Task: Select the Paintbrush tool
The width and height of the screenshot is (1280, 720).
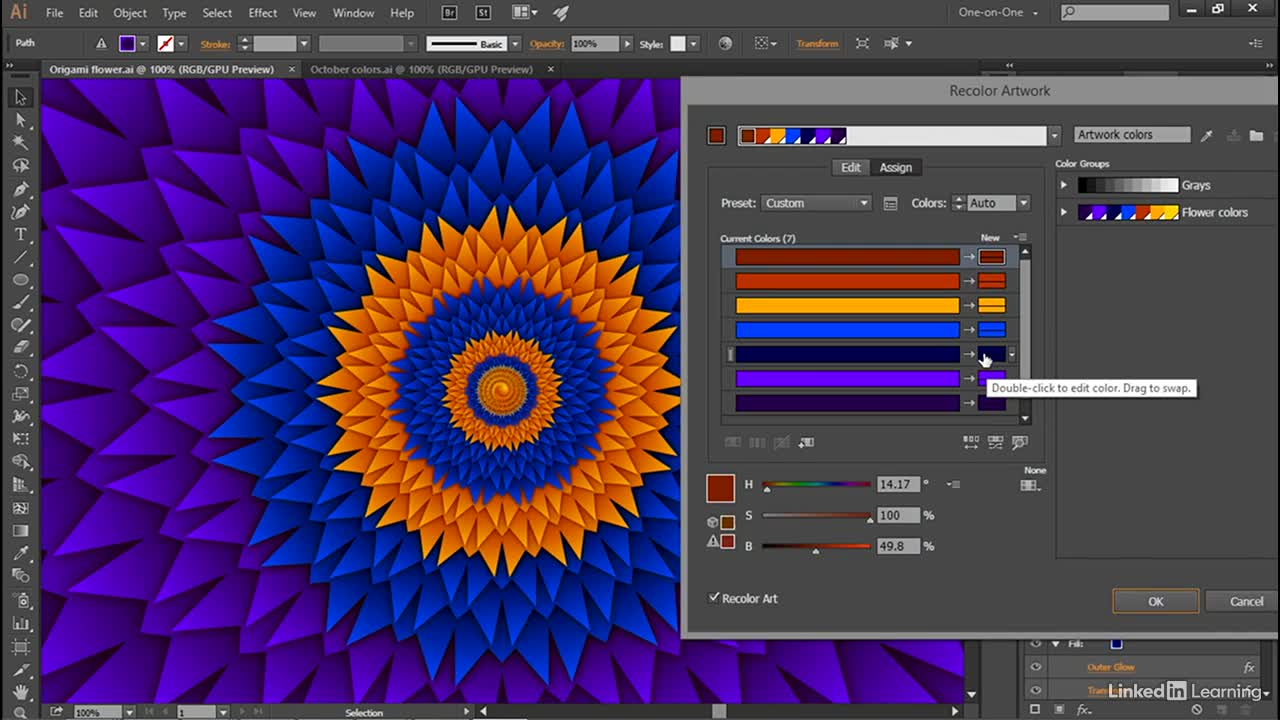Action: click(x=20, y=303)
